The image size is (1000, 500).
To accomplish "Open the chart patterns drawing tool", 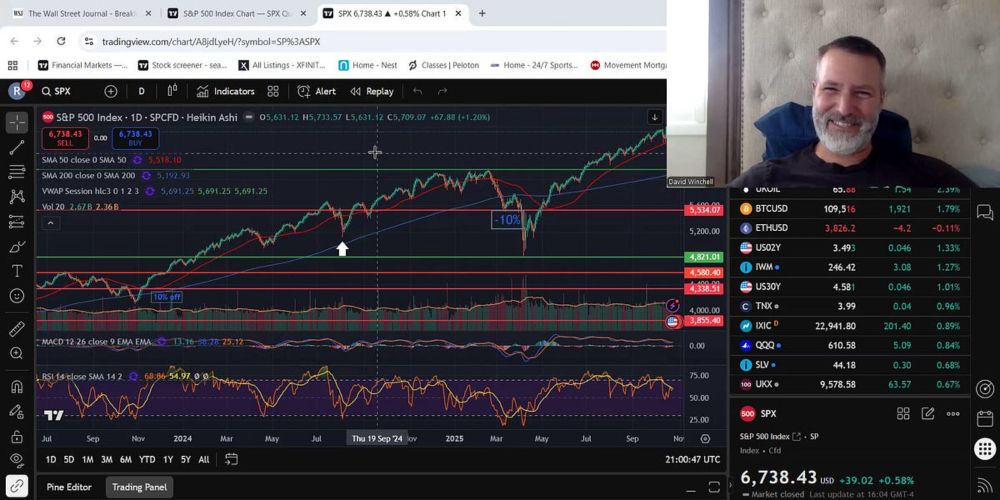I will click(17, 197).
